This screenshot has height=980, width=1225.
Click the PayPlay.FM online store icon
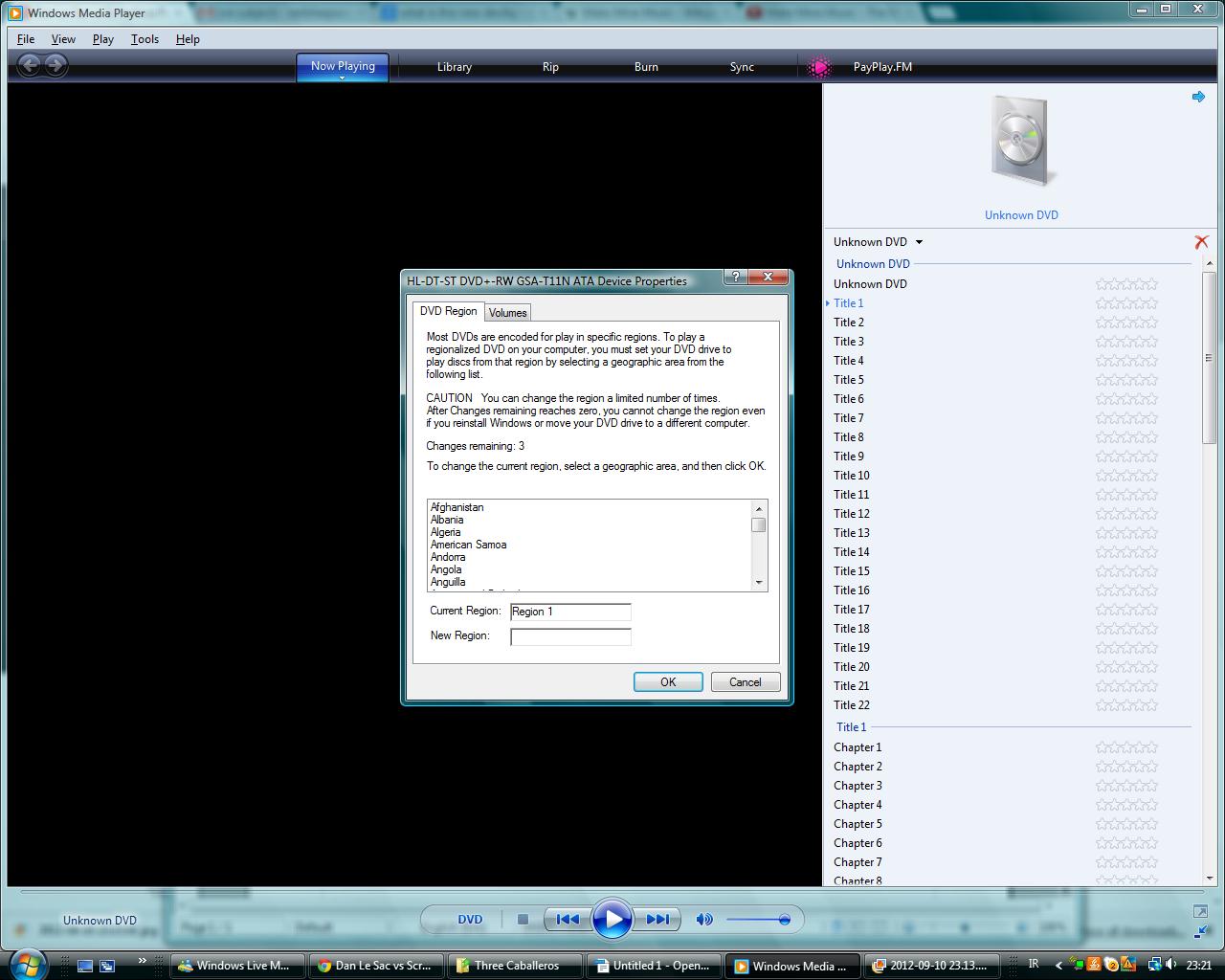(819, 67)
